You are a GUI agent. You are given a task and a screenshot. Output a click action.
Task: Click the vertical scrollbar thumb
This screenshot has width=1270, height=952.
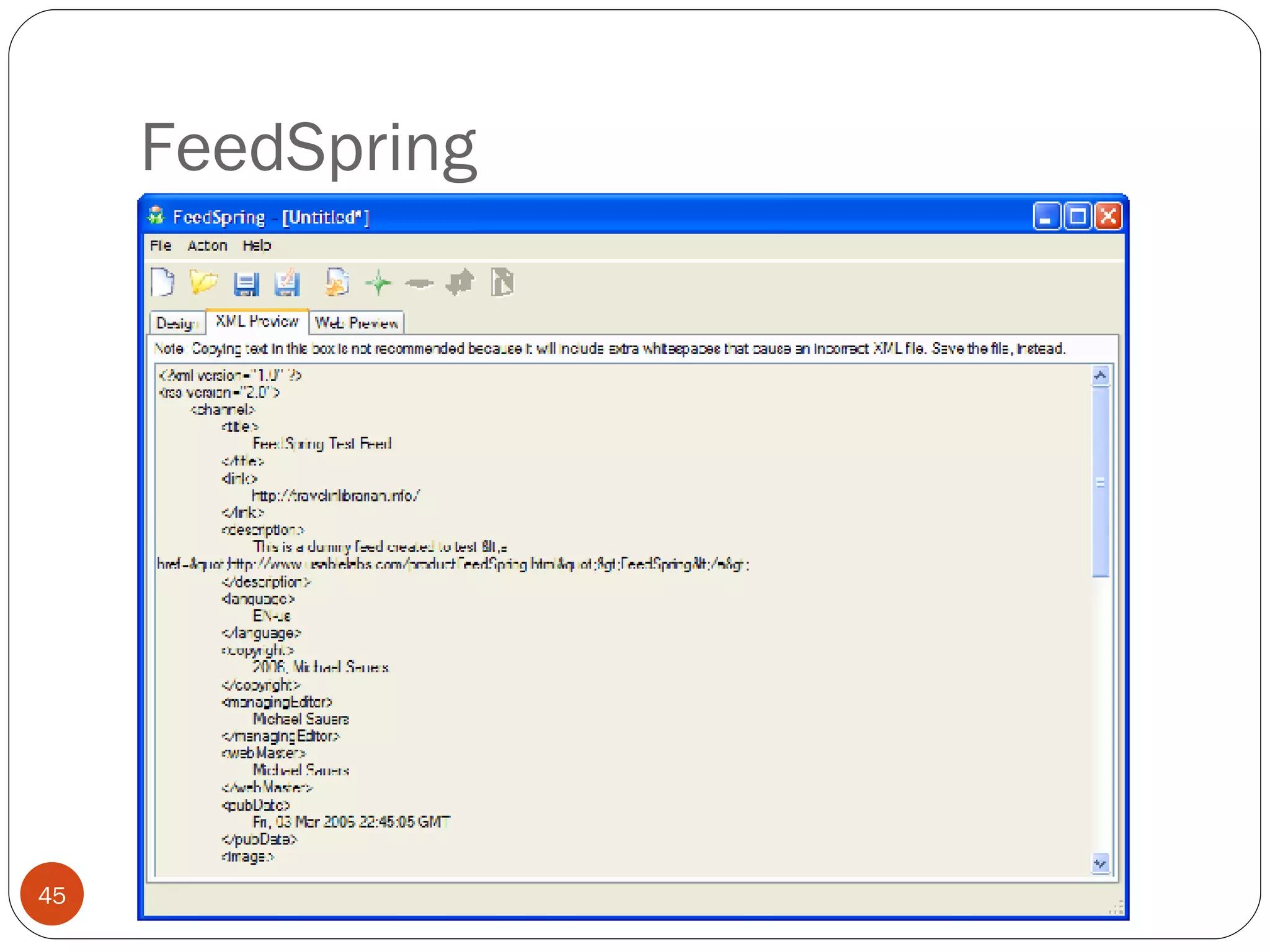[1101, 482]
